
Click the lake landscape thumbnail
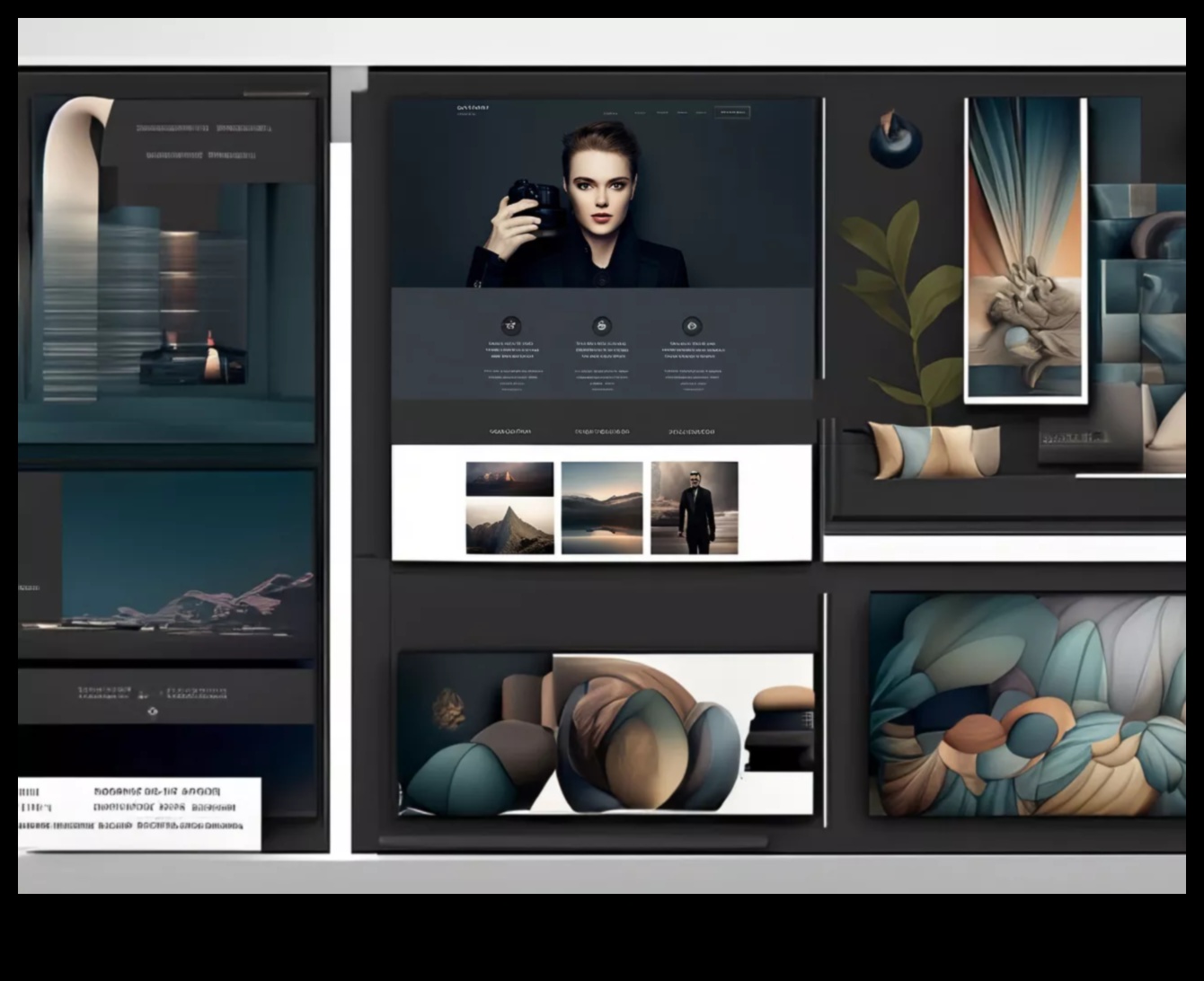click(x=600, y=508)
